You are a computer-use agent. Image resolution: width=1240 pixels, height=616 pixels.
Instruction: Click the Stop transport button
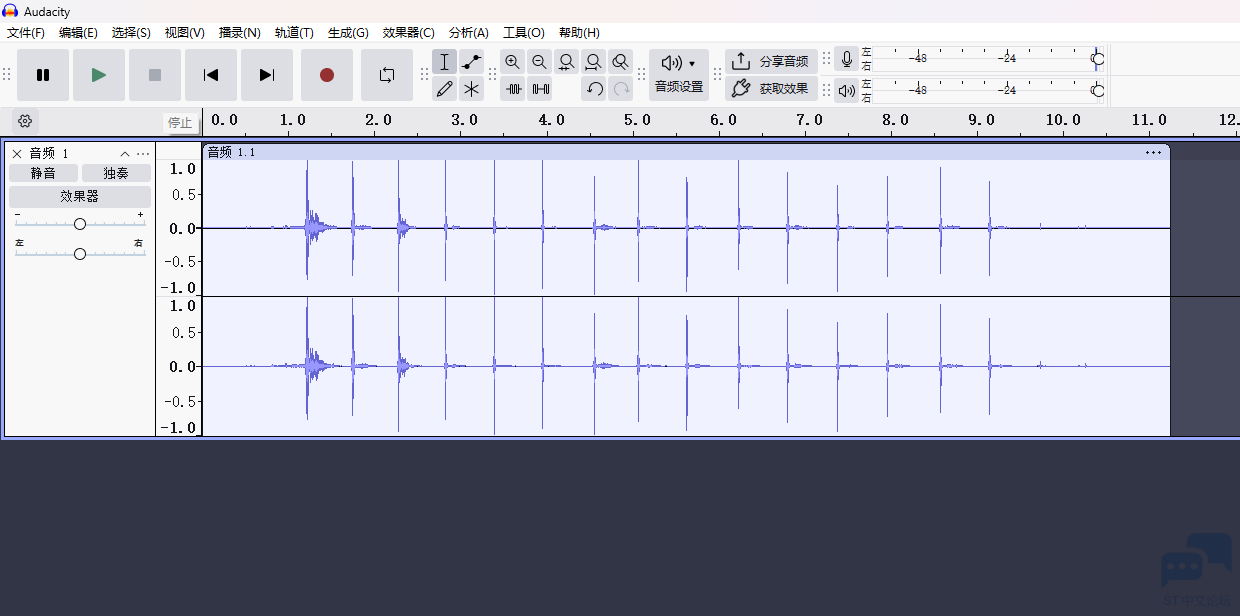pyautogui.click(x=155, y=75)
